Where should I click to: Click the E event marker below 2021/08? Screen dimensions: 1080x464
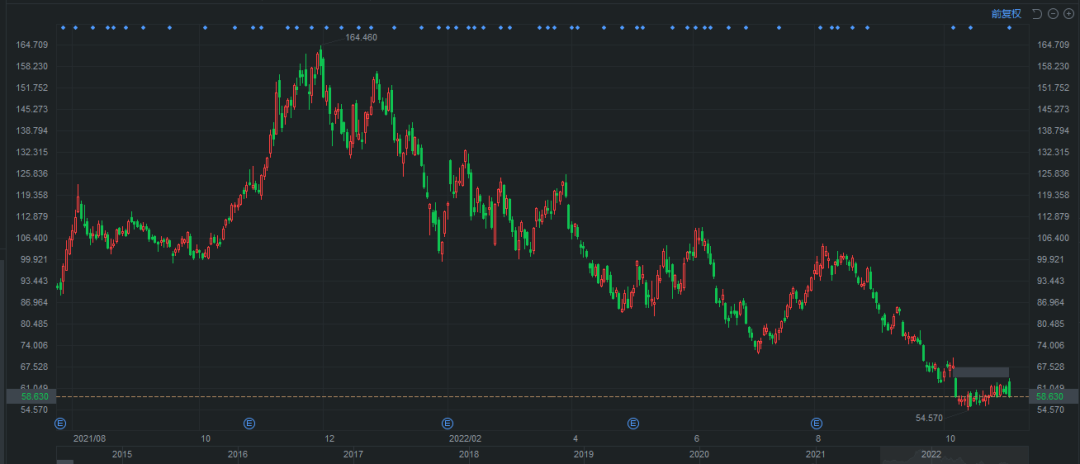pyautogui.click(x=60, y=423)
